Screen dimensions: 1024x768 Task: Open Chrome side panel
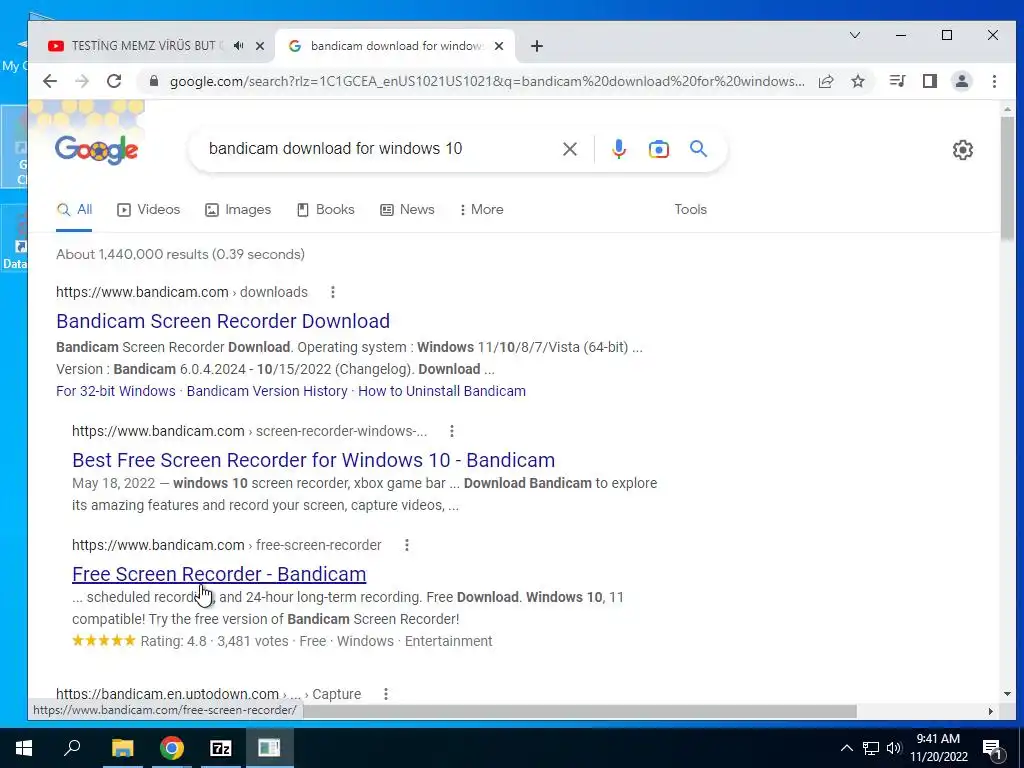point(930,81)
